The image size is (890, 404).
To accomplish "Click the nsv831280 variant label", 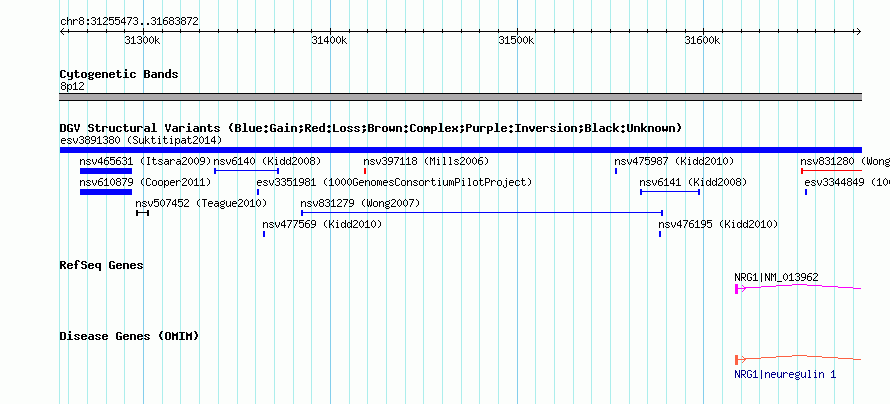I will [x=845, y=161].
